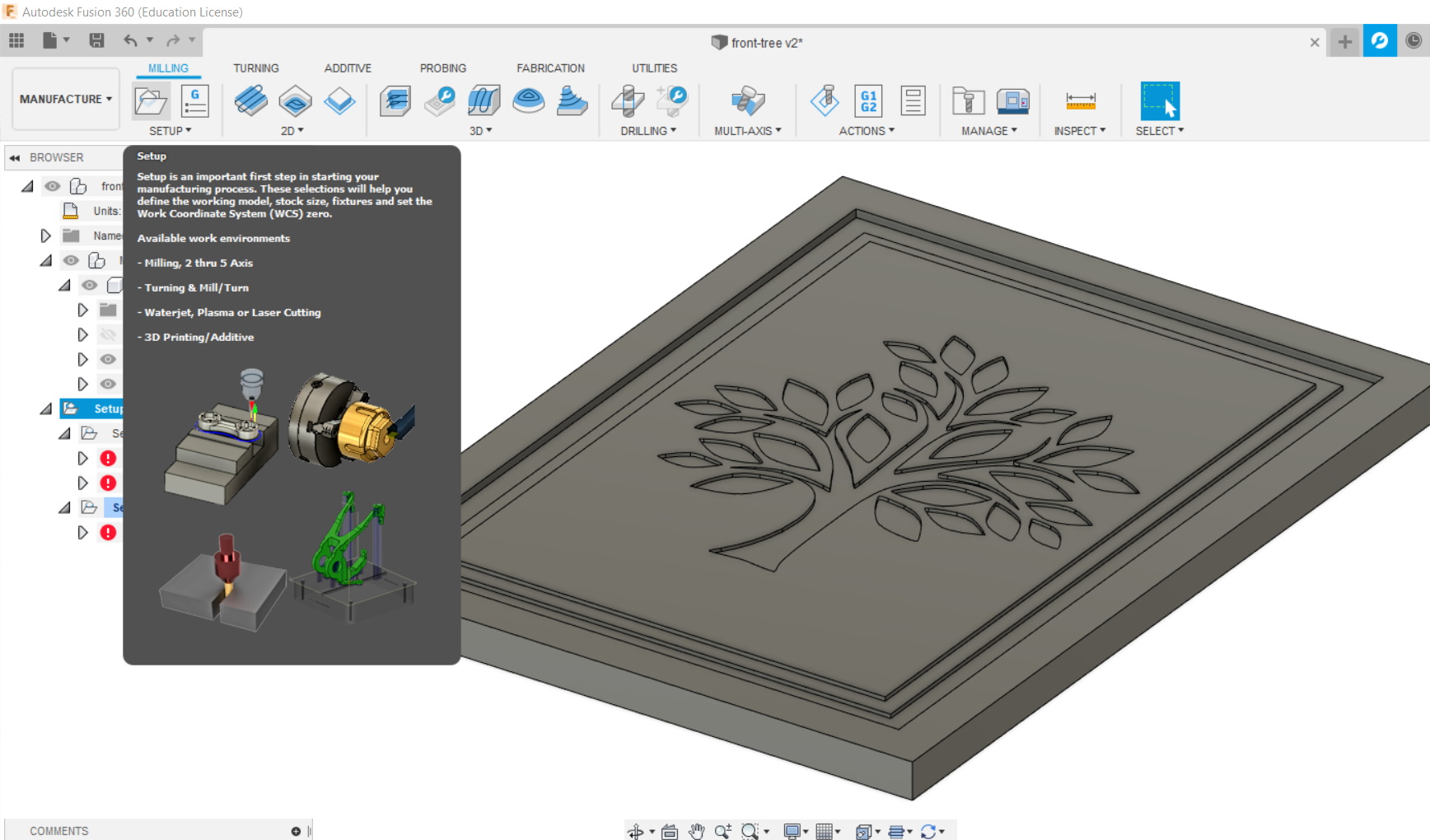1430x840 pixels.
Task: Click the 3D Adaptive Clearing icon
Action: (x=395, y=101)
